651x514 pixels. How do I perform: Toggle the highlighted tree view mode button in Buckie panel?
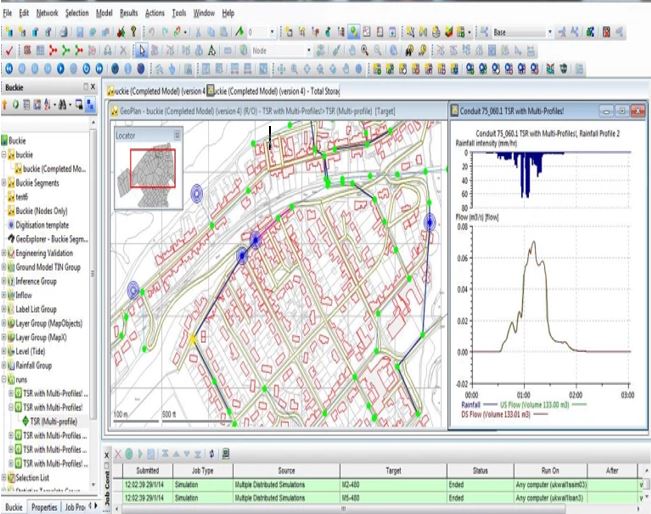(x=91, y=105)
